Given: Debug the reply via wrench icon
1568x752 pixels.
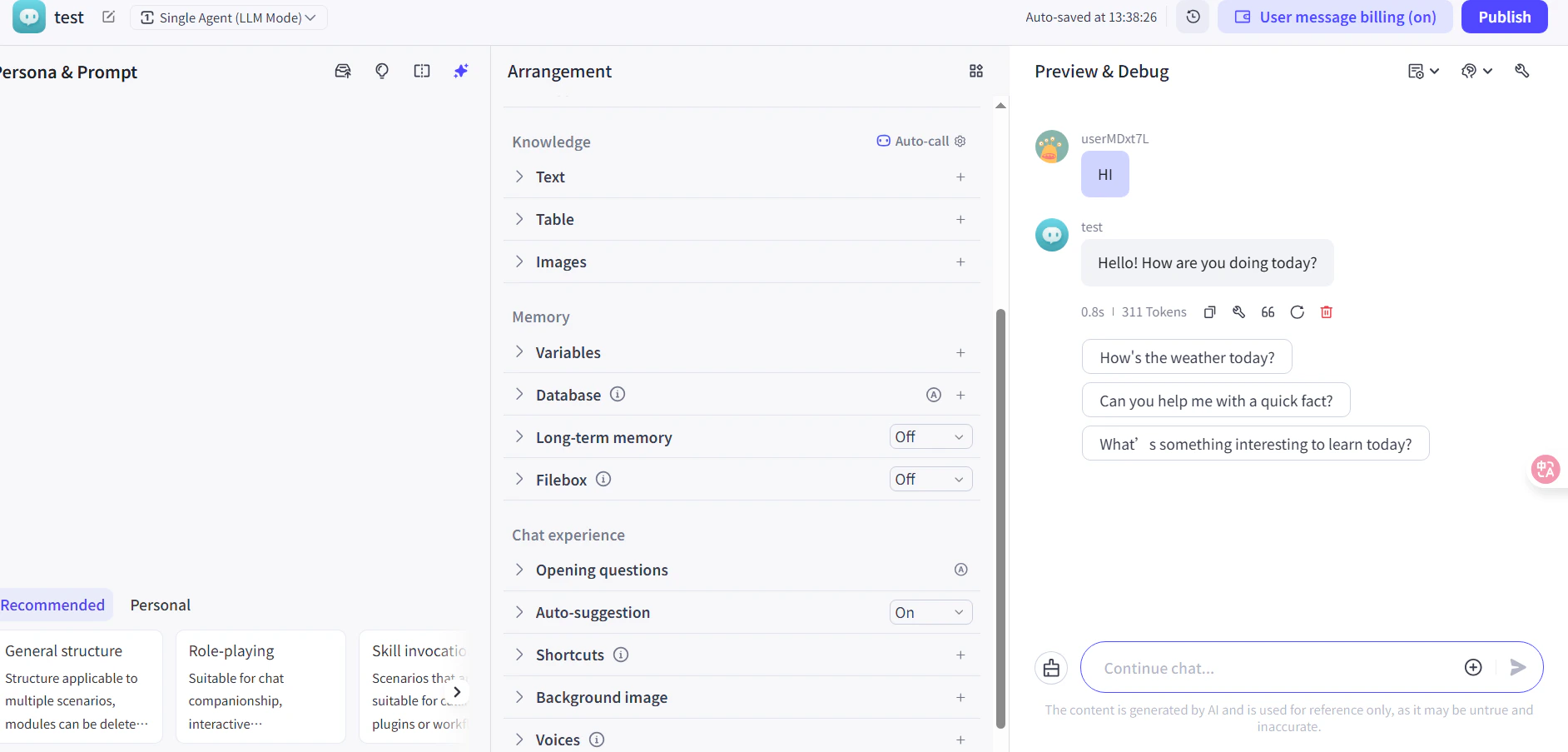Looking at the screenshot, I should coord(1239,312).
